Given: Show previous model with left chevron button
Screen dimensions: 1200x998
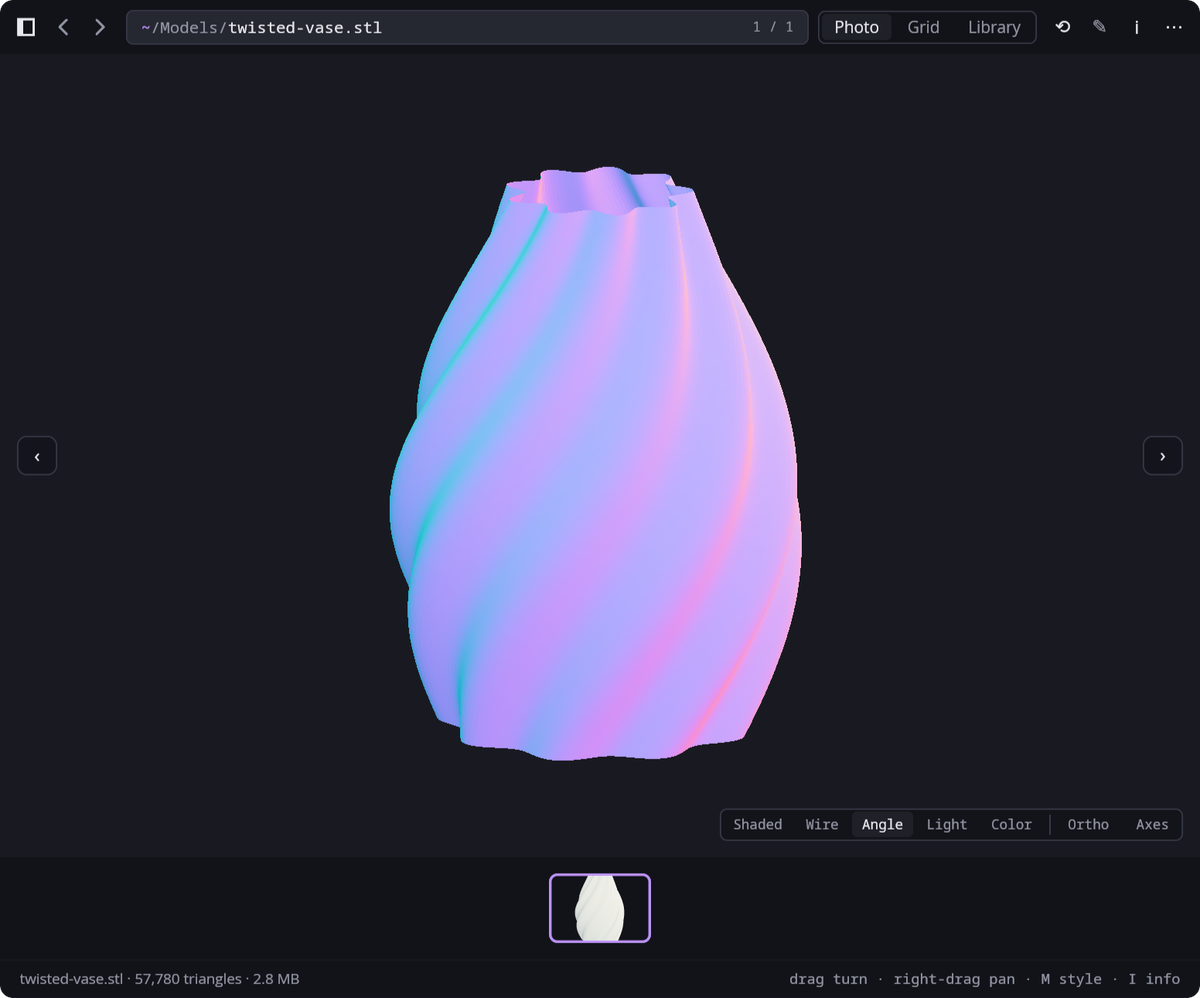Looking at the screenshot, I should click(x=37, y=456).
